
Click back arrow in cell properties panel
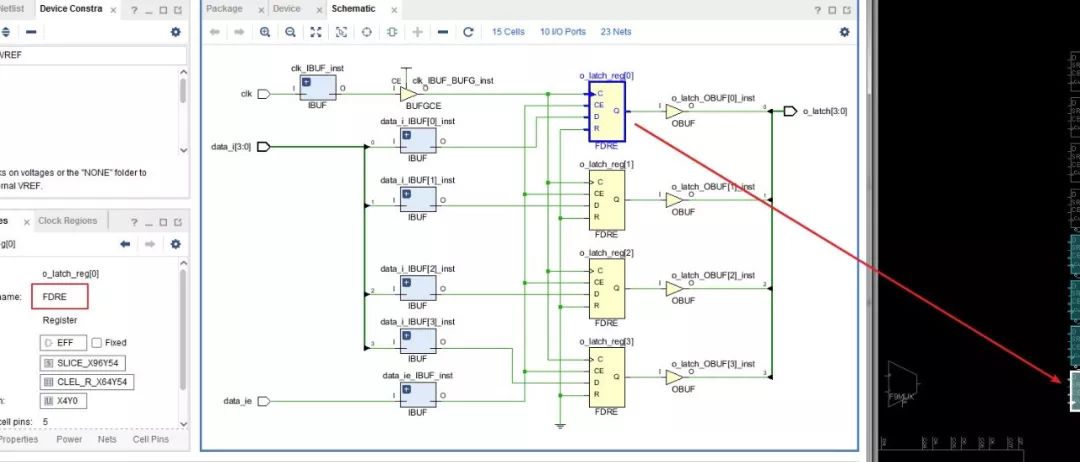[125, 244]
